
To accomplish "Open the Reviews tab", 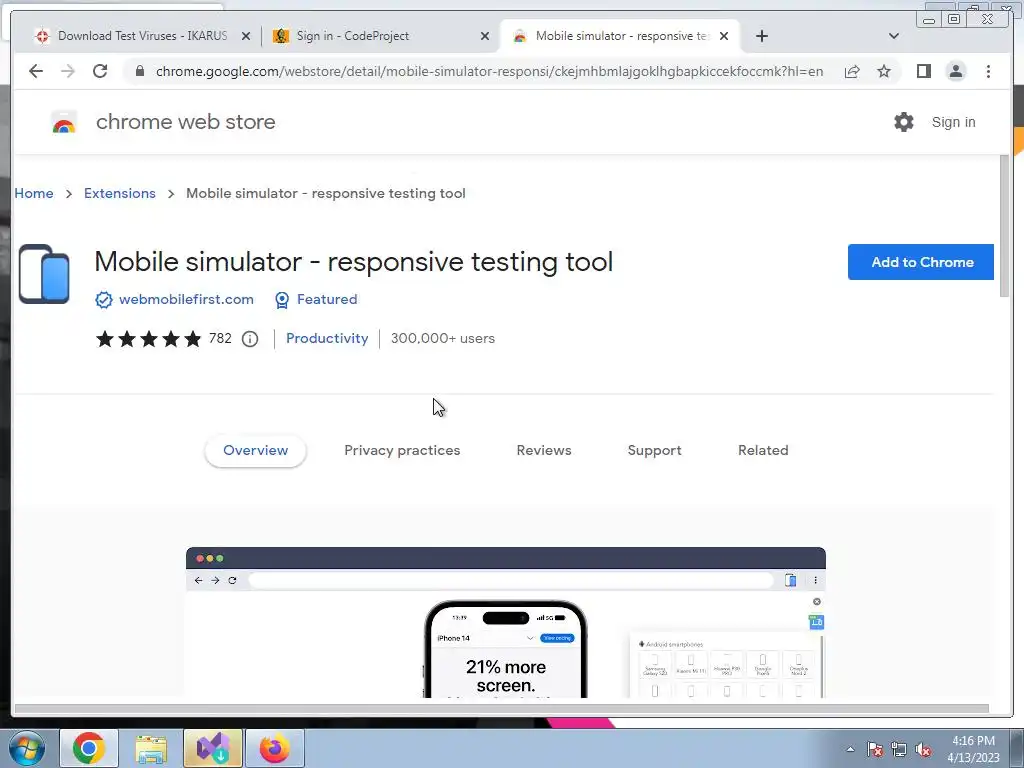I will tap(544, 451).
